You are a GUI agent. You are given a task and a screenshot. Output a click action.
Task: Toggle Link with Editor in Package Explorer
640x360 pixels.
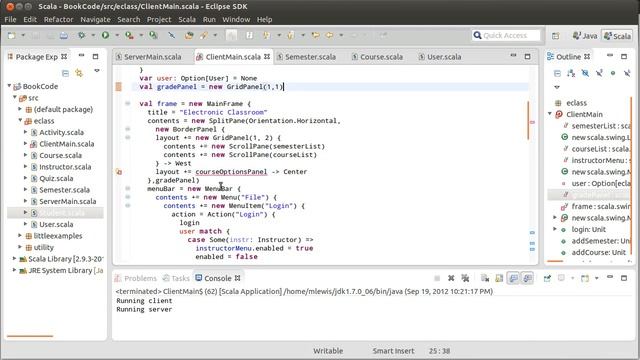79,73
